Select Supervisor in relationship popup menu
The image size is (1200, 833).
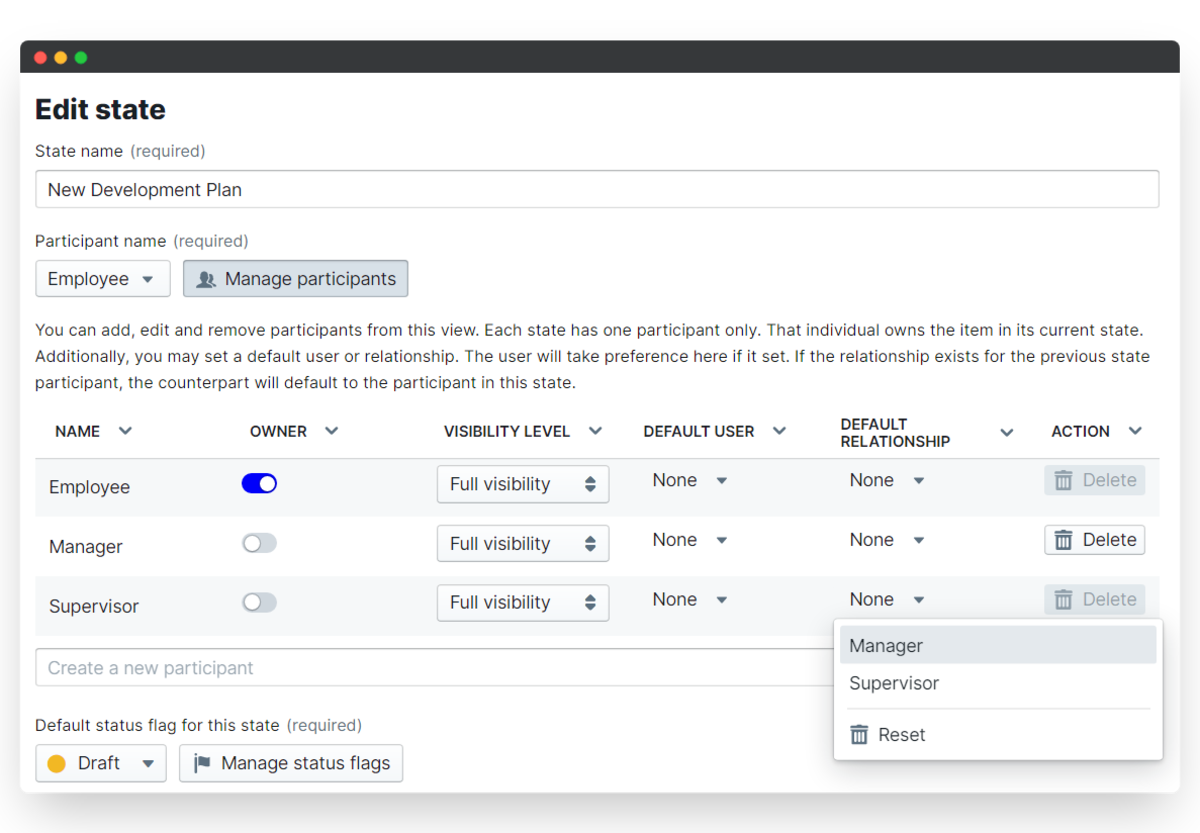coord(998,684)
